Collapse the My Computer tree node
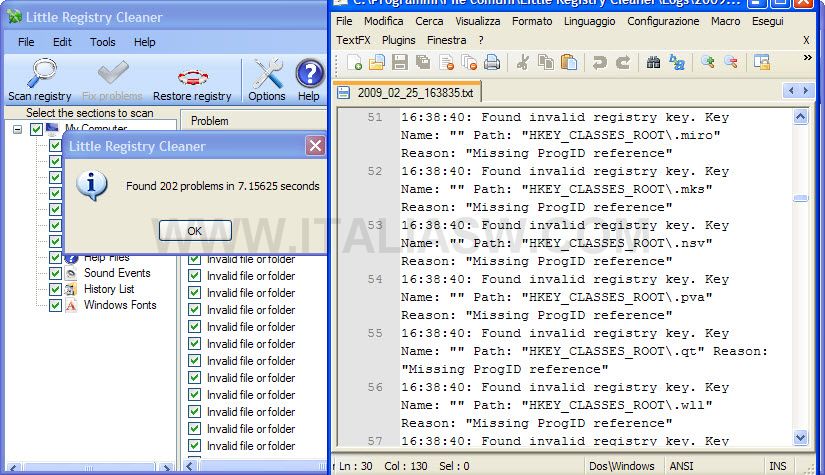Image resolution: width=825 pixels, height=475 pixels. [17, 129]
